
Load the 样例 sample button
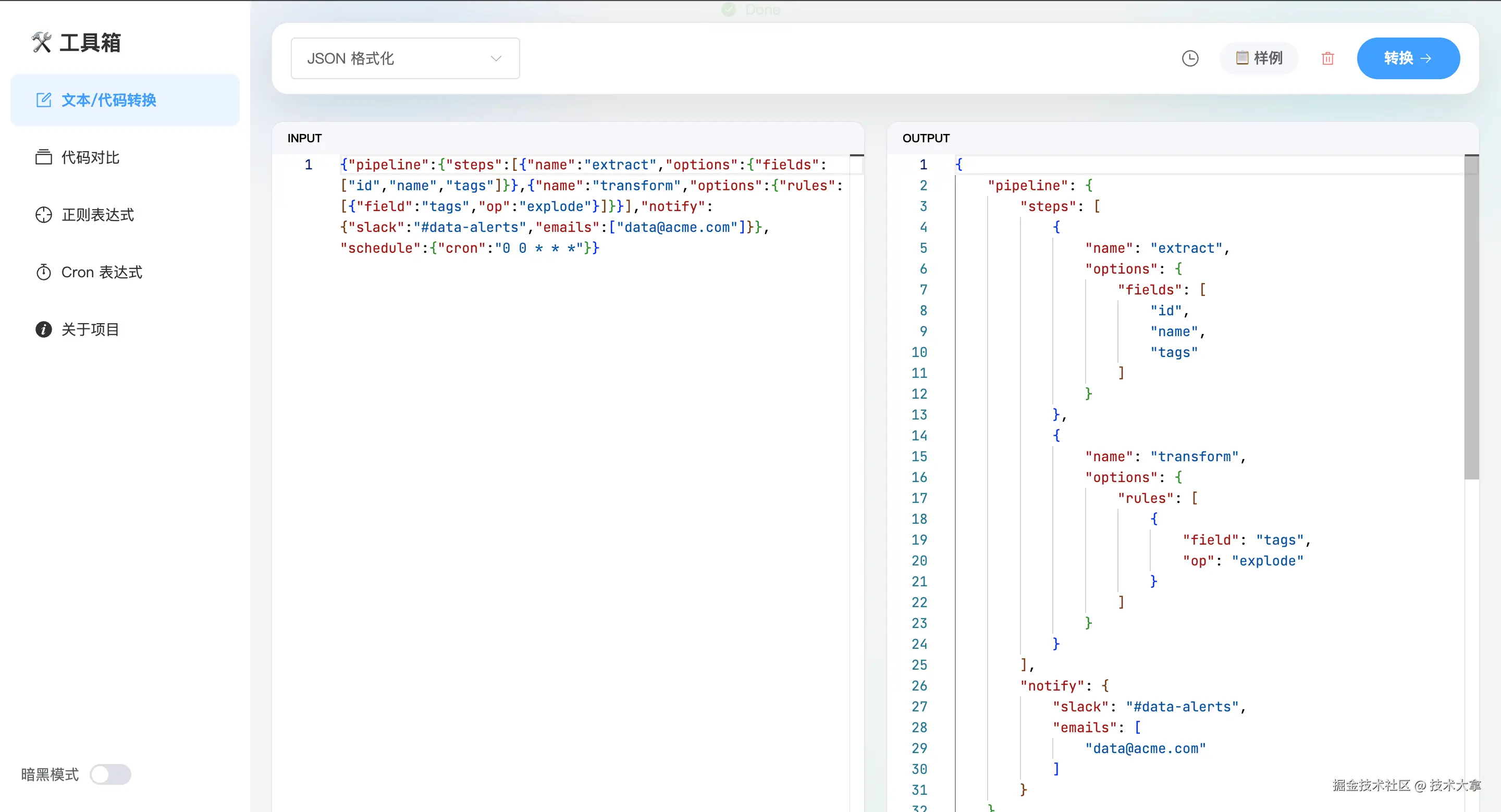(1259, 58)
